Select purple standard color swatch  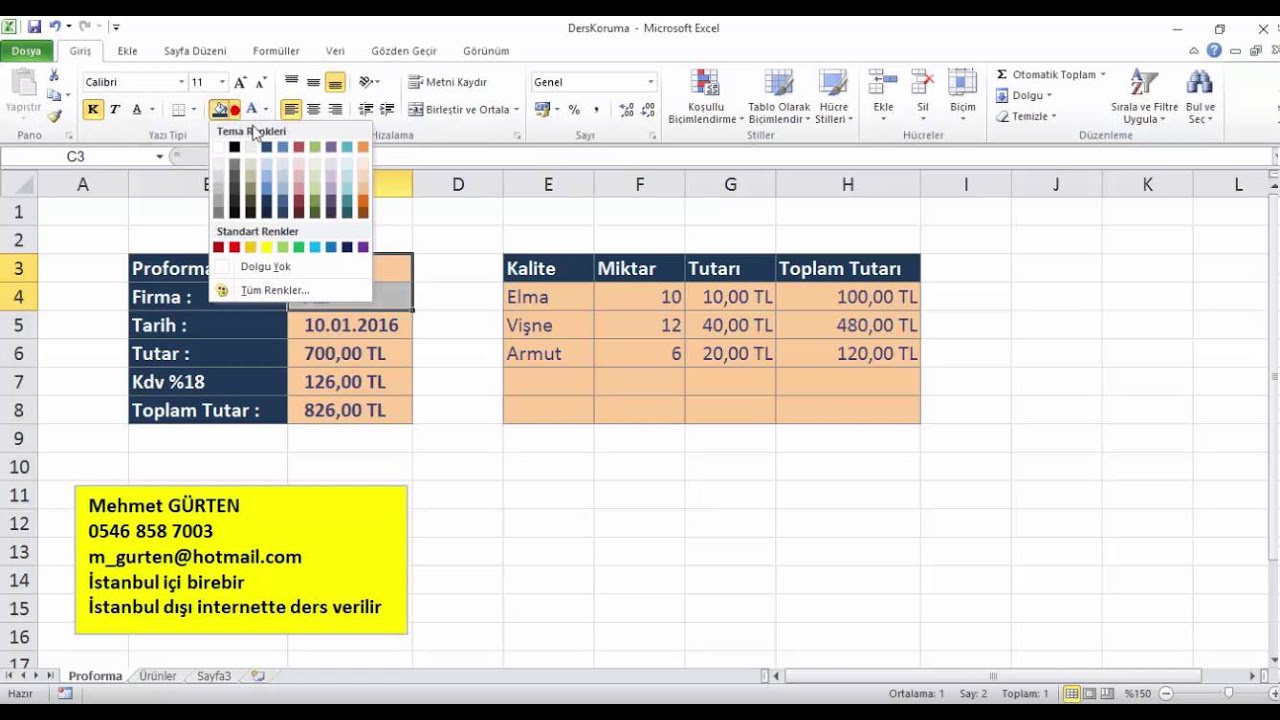[363, 247]
